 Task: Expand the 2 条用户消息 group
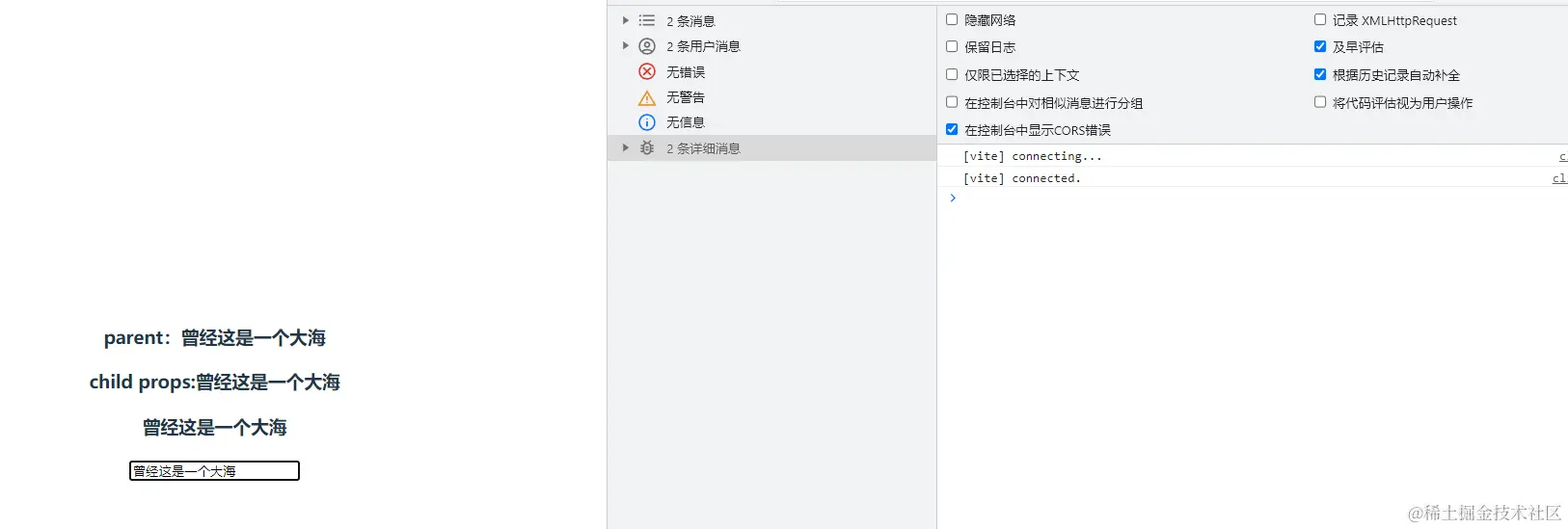[625, 46]
